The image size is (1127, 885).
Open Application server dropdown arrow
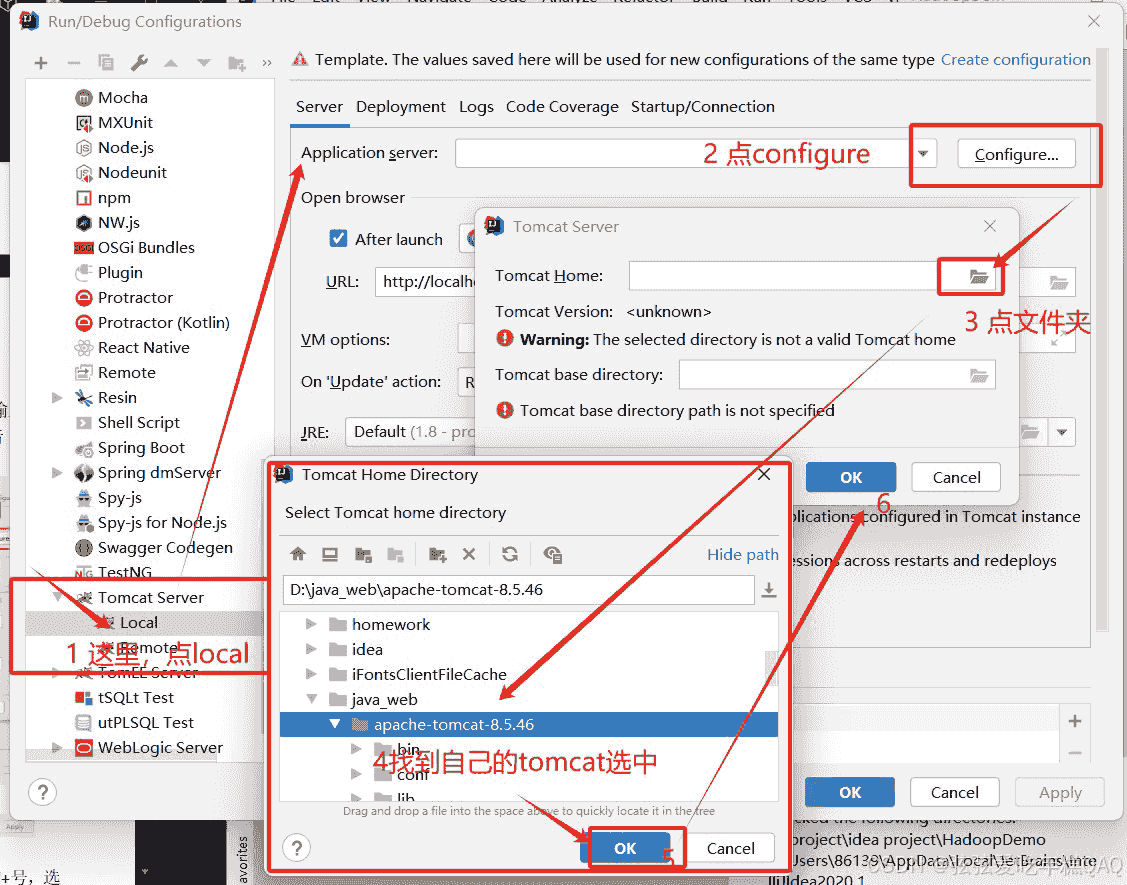[x=923, y=154]
